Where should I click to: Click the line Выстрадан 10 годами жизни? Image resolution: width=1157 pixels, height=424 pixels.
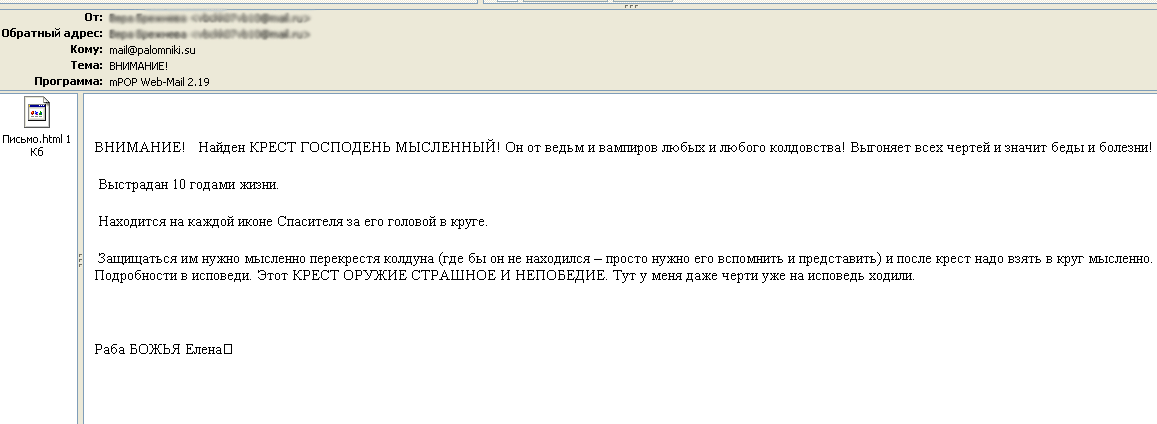188,185
